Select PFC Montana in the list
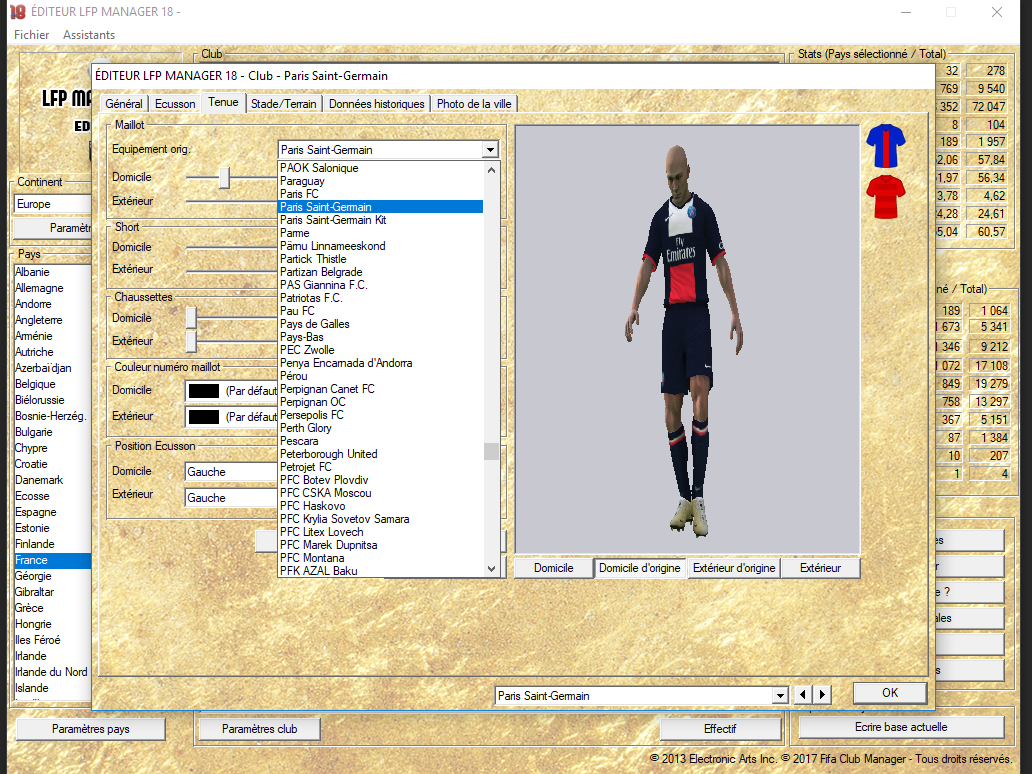This screenshot has width=1032, height=774. tap(381, 558)
